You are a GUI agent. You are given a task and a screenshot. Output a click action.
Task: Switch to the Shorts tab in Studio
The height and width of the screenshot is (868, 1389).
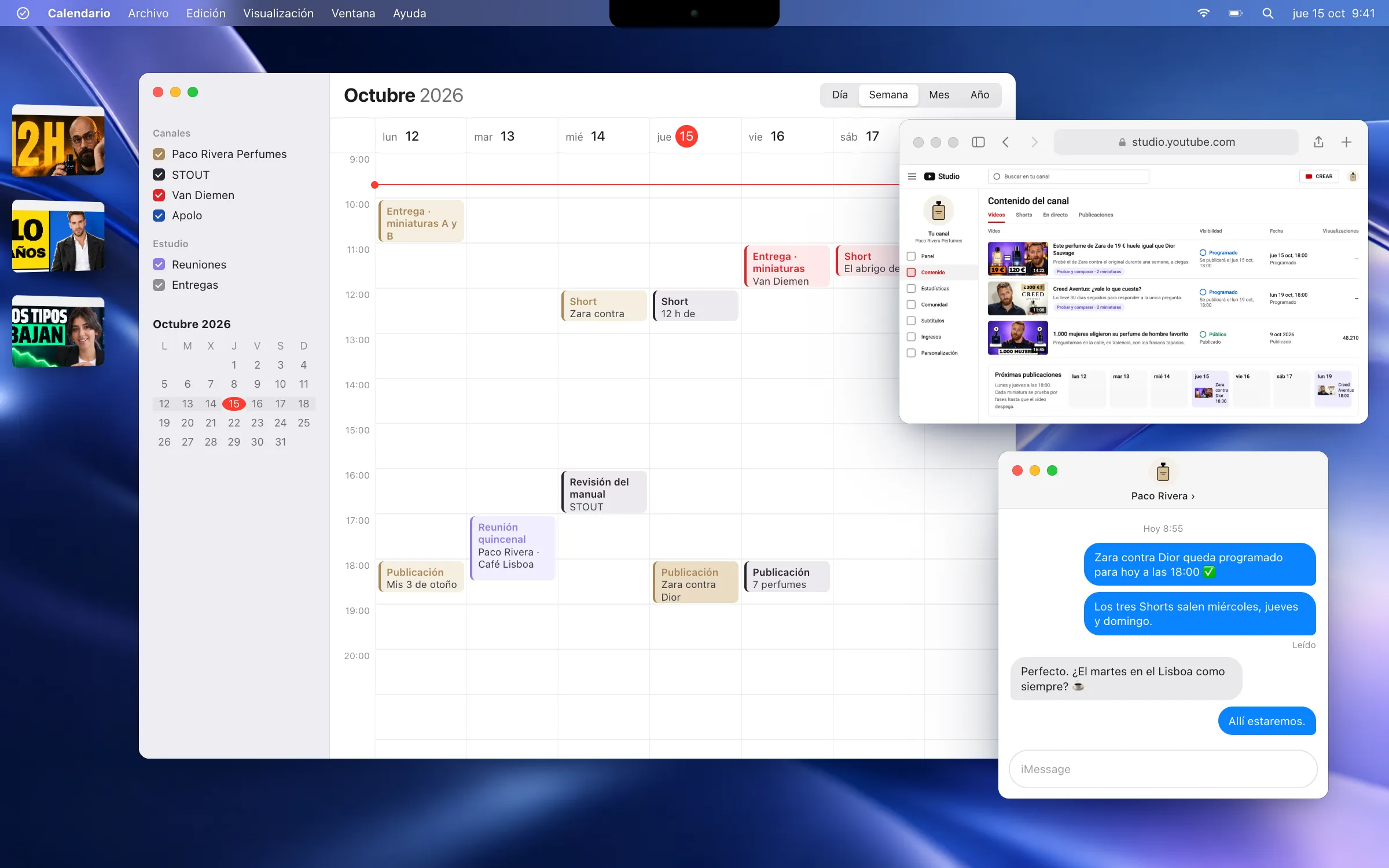click(1024, 215)
